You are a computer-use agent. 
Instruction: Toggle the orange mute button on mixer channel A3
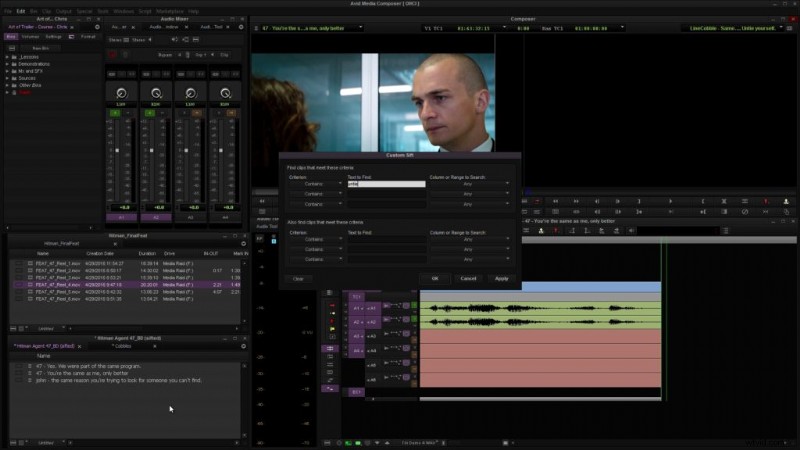197,113
